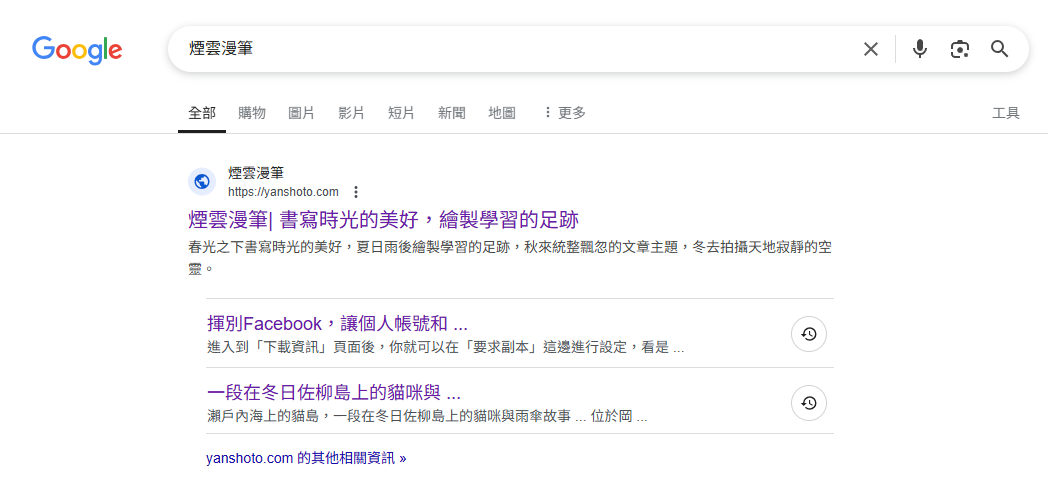
Task: Open result title 煙雲漫筆| 書寫時光的美好
Action: click(x=384, y=219)
